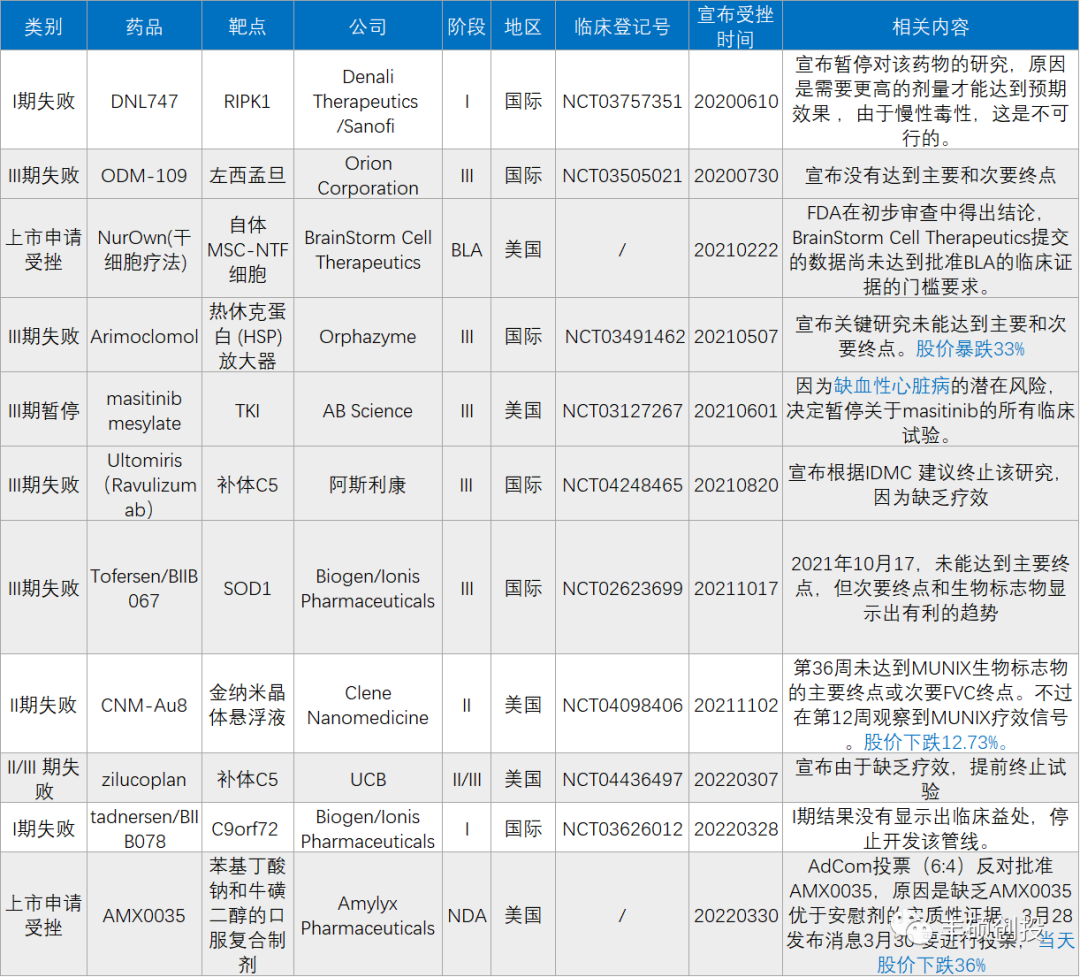This screenshot has height=977, width=1080.
Task: Click the 金纳米晶体悬浮液 target cell
Action: (247, 704)
